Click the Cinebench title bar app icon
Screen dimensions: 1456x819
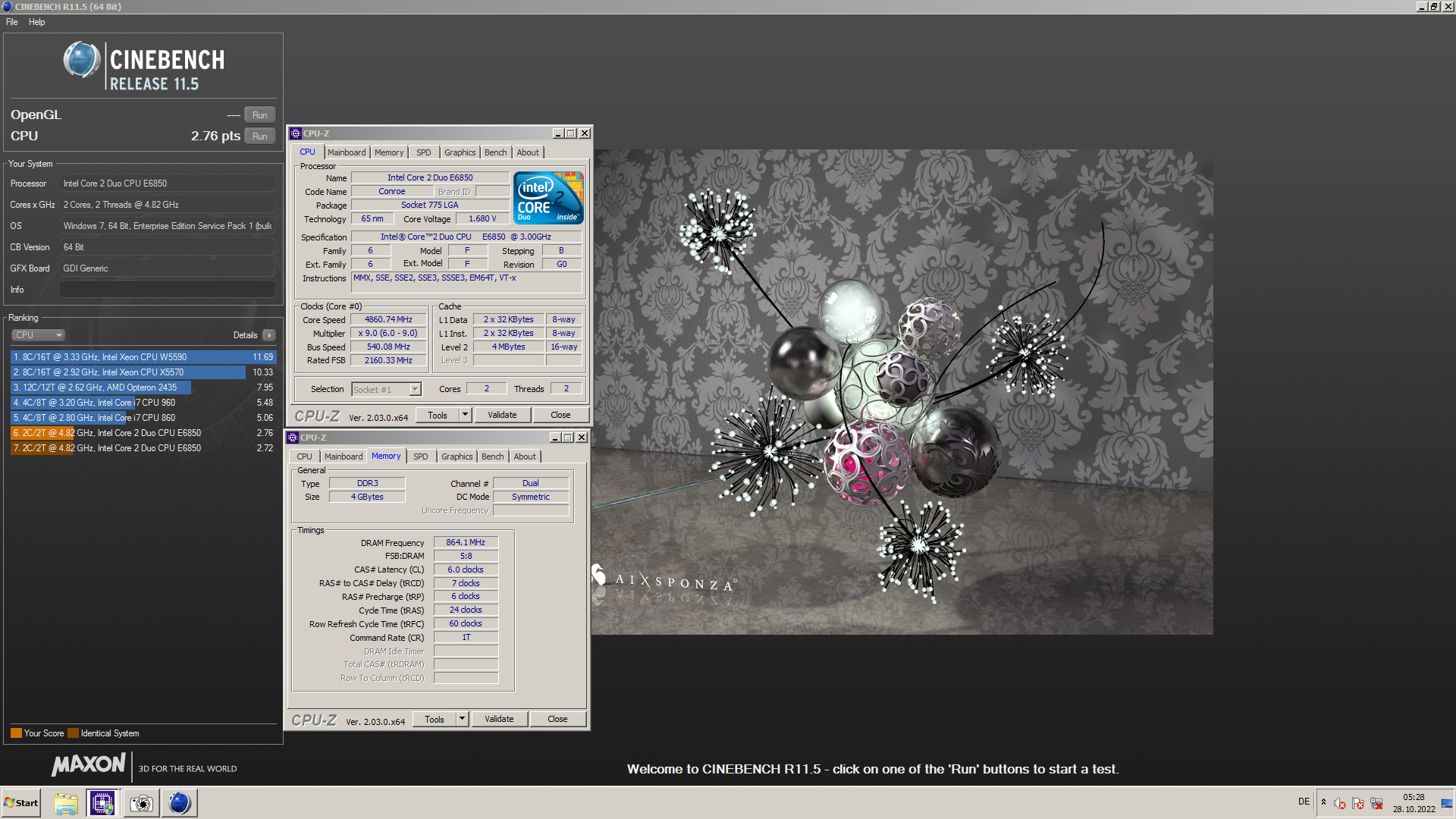[7, 7]
